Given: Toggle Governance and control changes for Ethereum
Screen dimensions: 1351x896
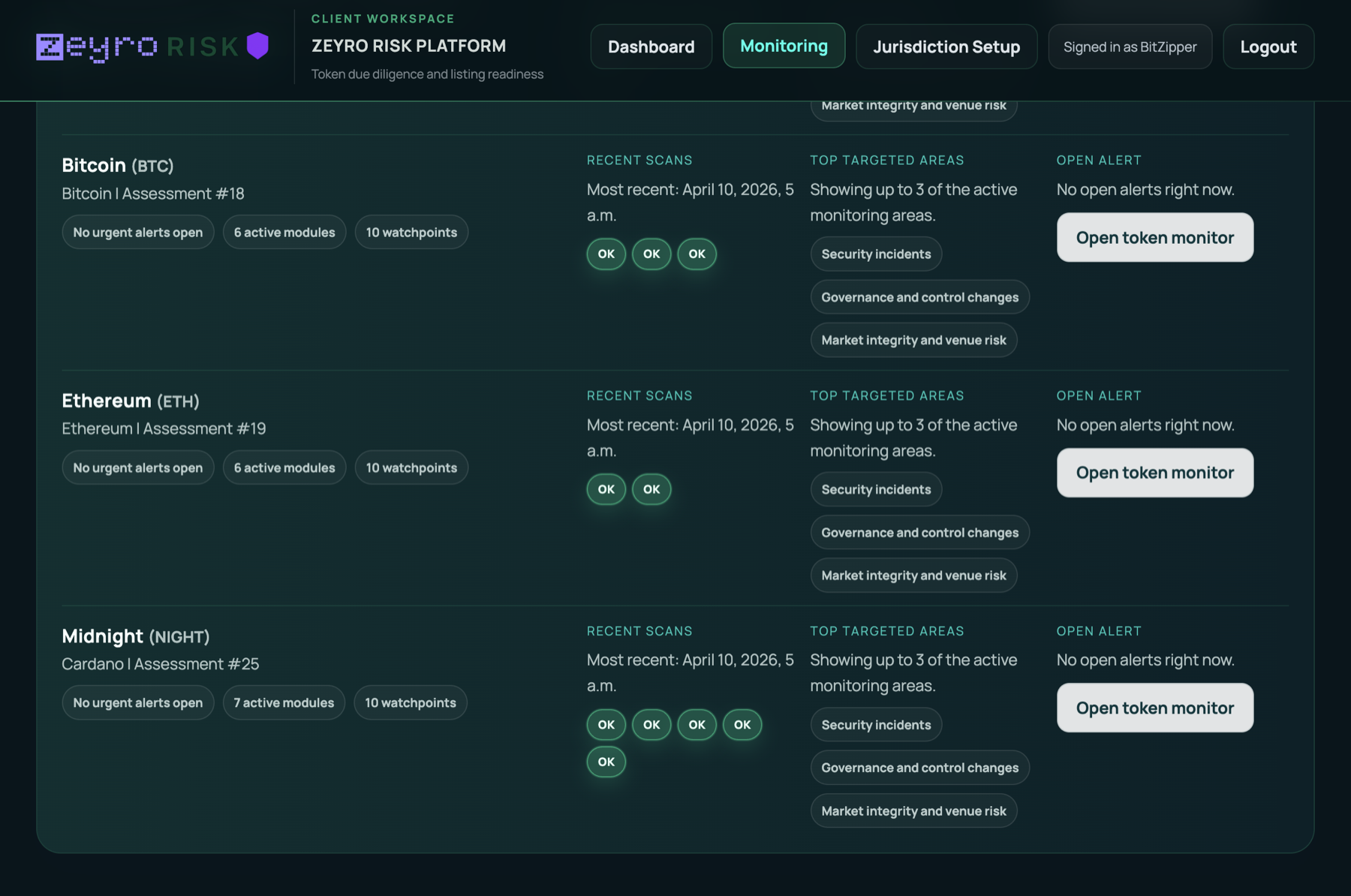Looking at the screenshot, I should tap(919, 532).
